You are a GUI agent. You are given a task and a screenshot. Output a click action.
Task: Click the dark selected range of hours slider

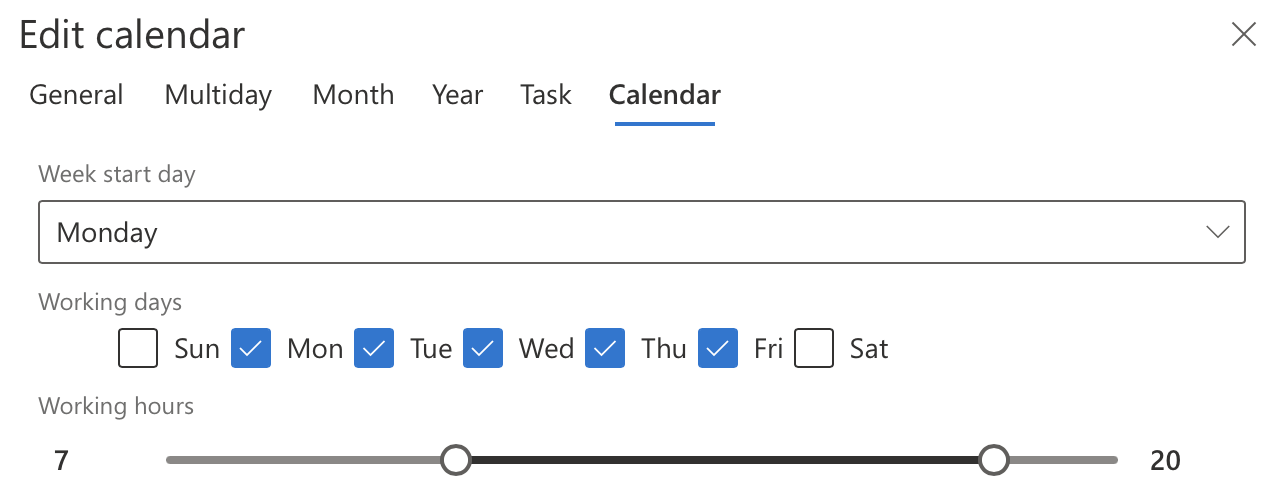[x=724, y=460]
